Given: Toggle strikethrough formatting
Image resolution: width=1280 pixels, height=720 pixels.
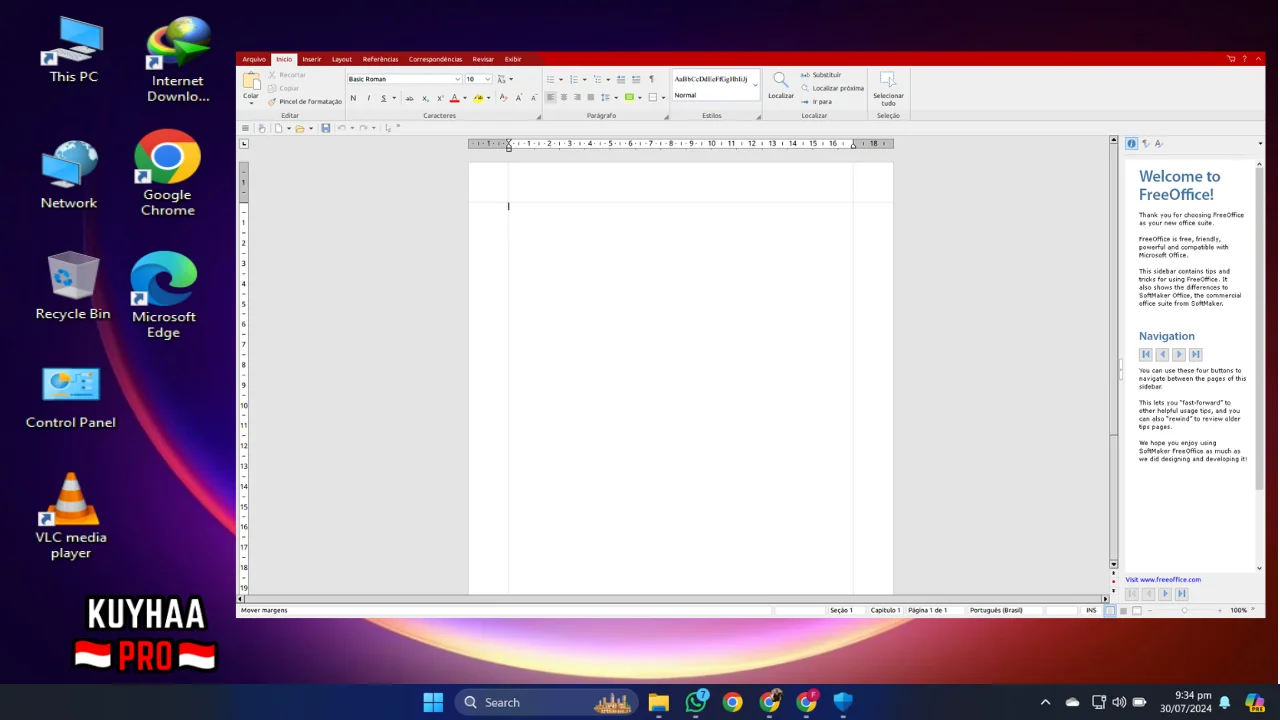Looking at the screenshot, I should coord(409,98).
